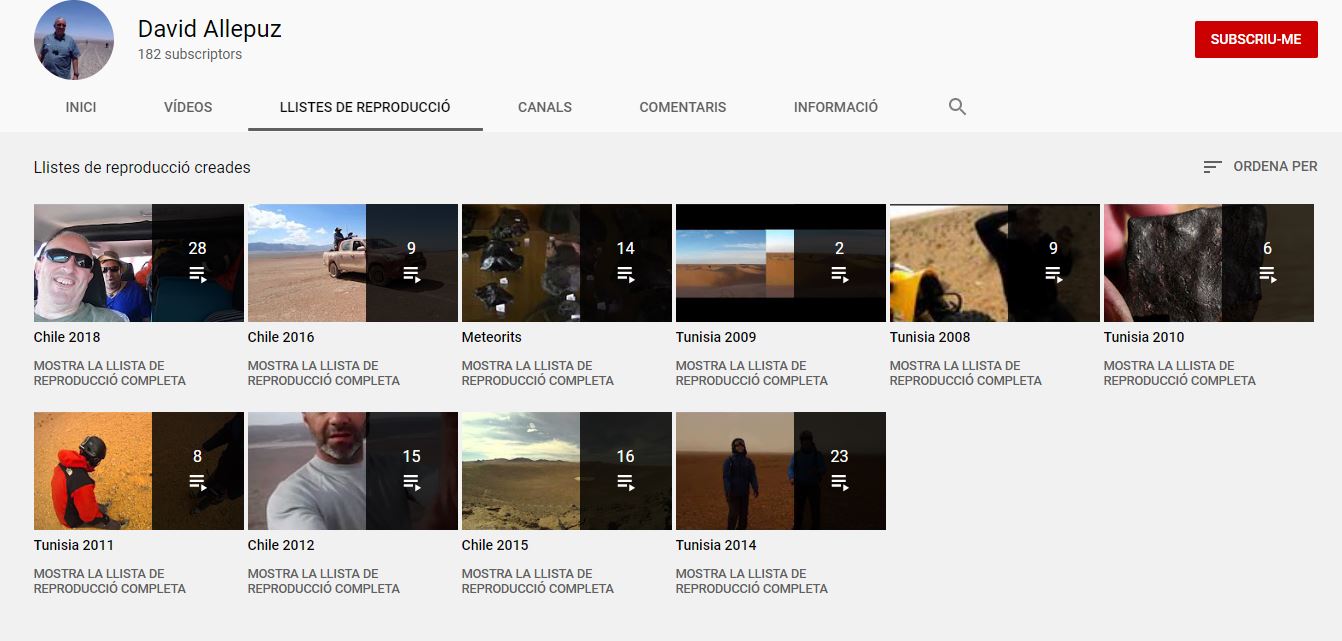Show complete playlist for Tunisia 2011
1342x641 pixels.
[110, 581]
